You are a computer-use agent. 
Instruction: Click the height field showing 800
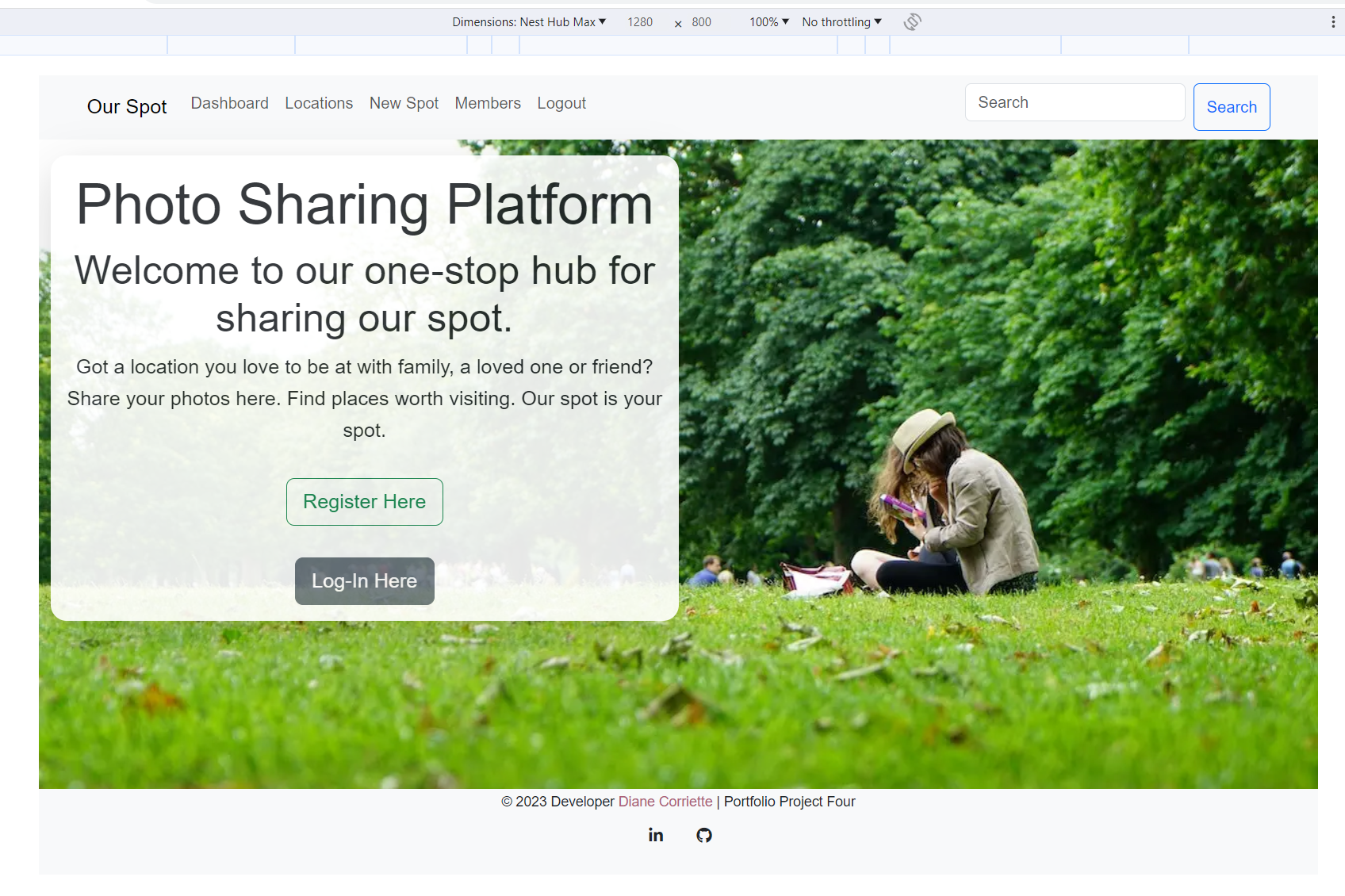point(702,22)
